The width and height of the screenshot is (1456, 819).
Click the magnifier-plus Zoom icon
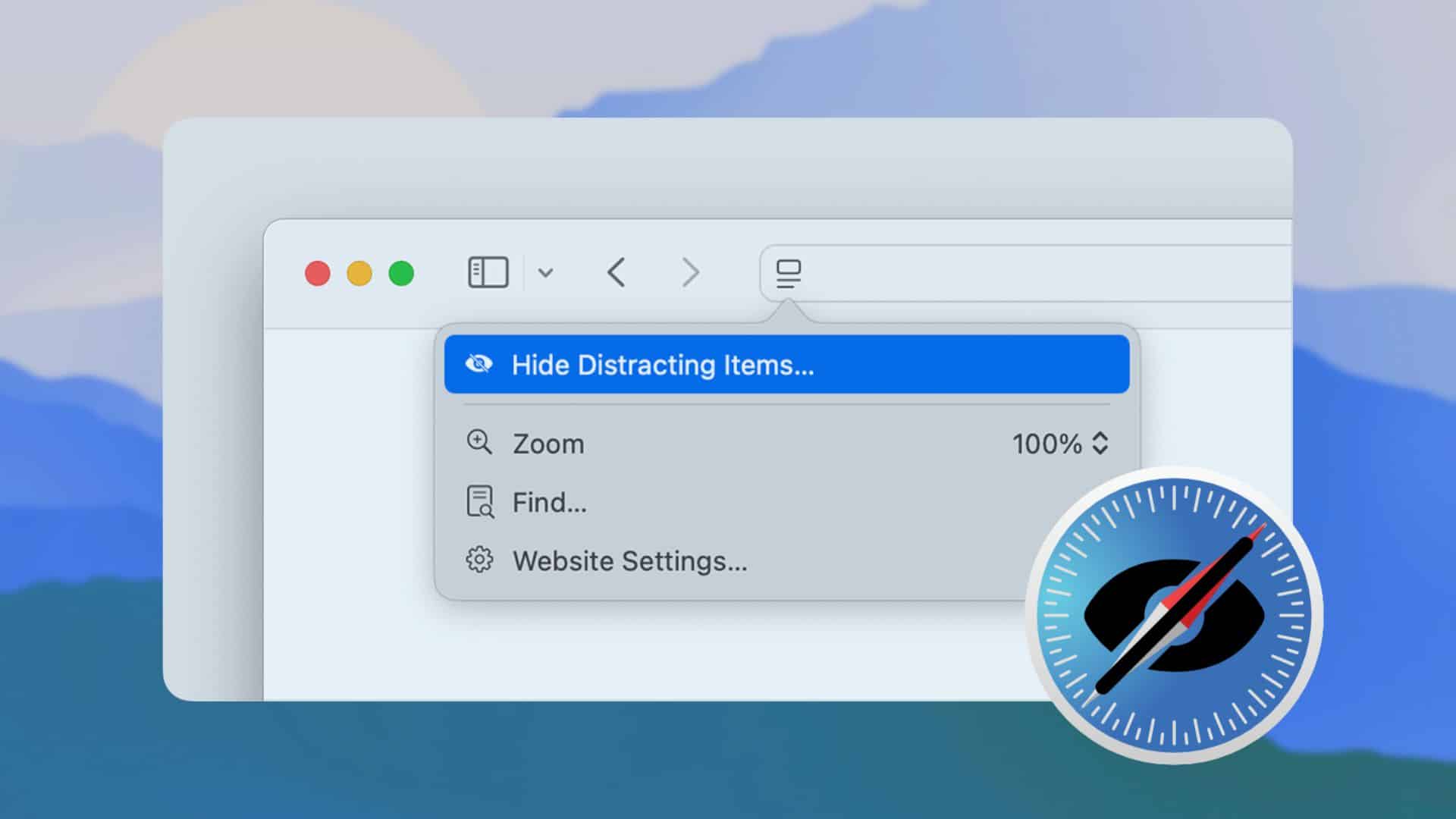click(479, 443)
